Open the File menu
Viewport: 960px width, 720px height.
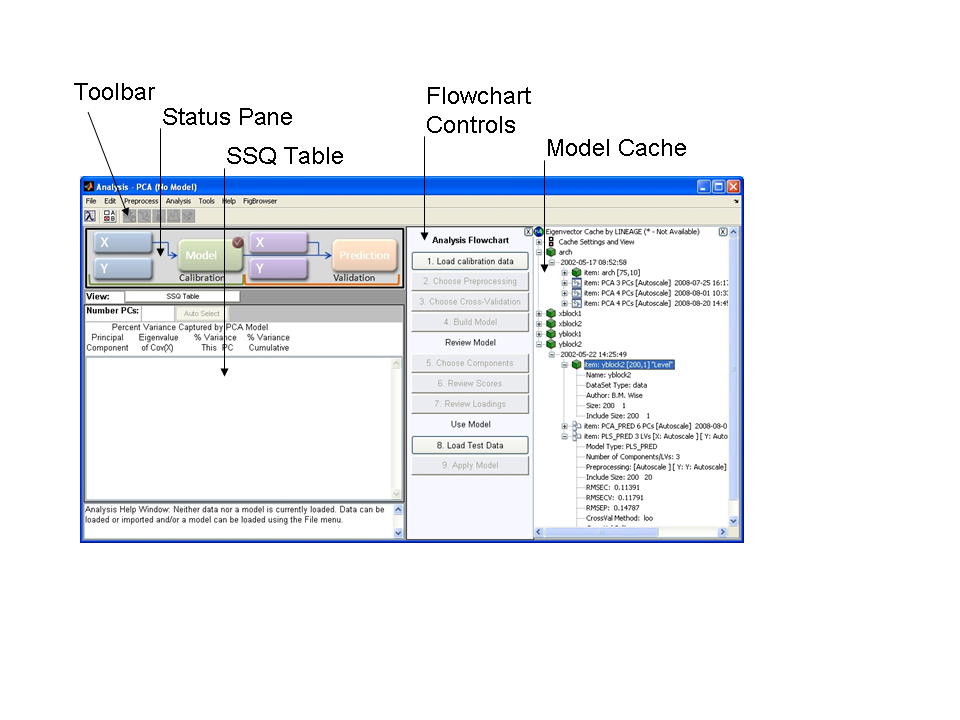91,201
